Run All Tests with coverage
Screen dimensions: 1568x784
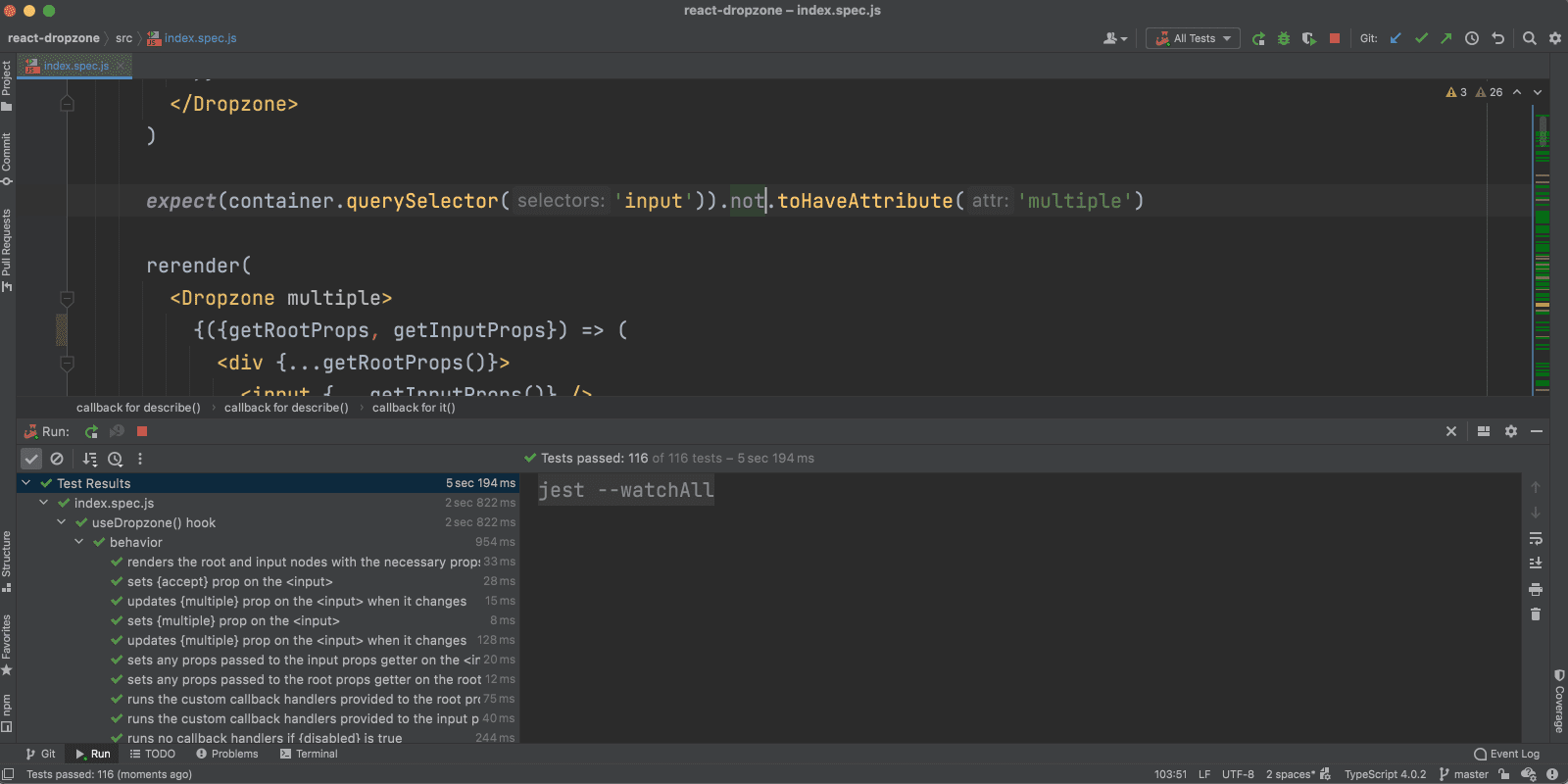click(x=1309, y=38)
